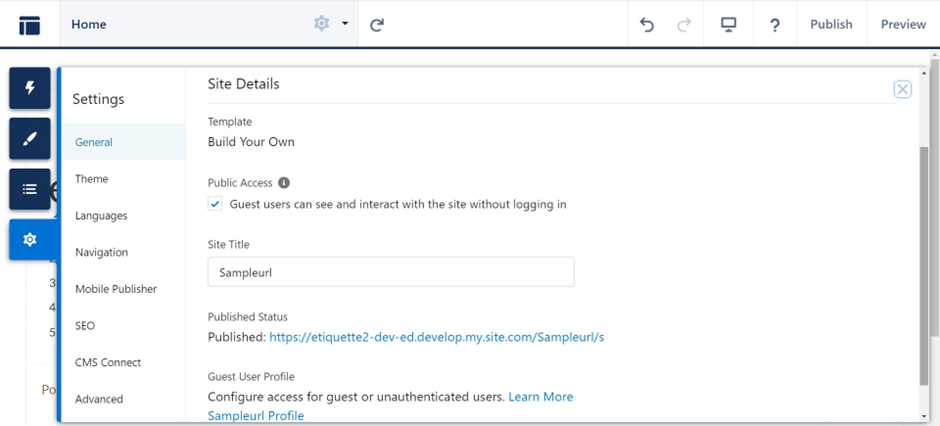Open the published site URL link

[x=436, y=337]
